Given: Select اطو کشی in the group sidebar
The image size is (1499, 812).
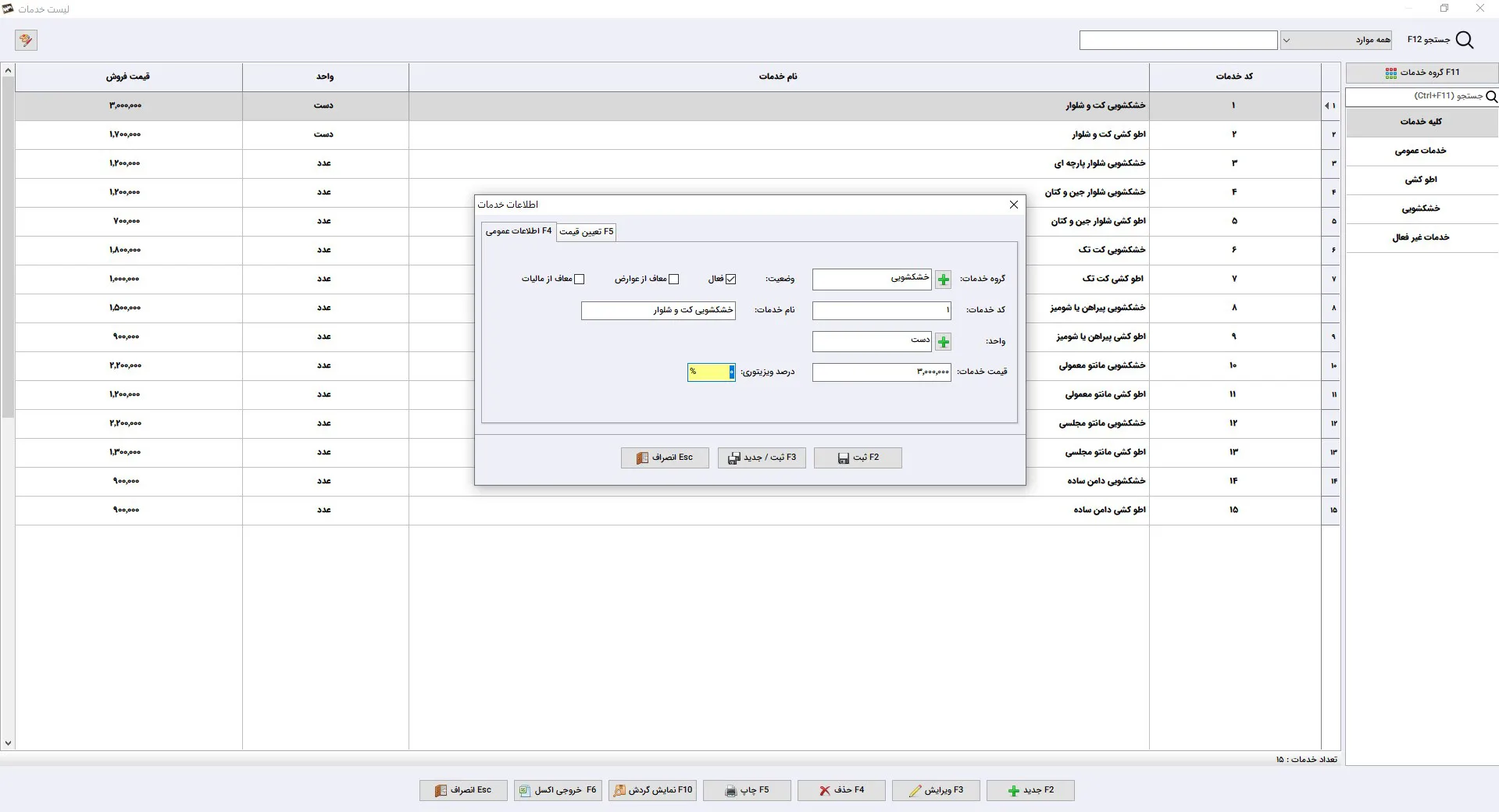Looking at the screenshot, I should tap(1422, 180).
